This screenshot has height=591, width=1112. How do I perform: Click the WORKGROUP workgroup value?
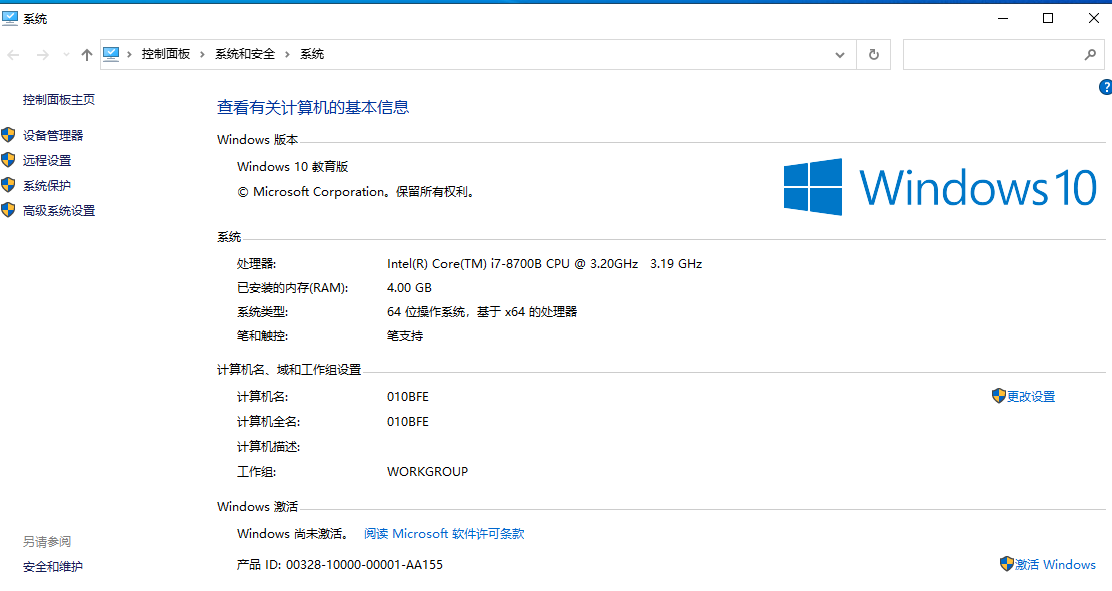428,471
